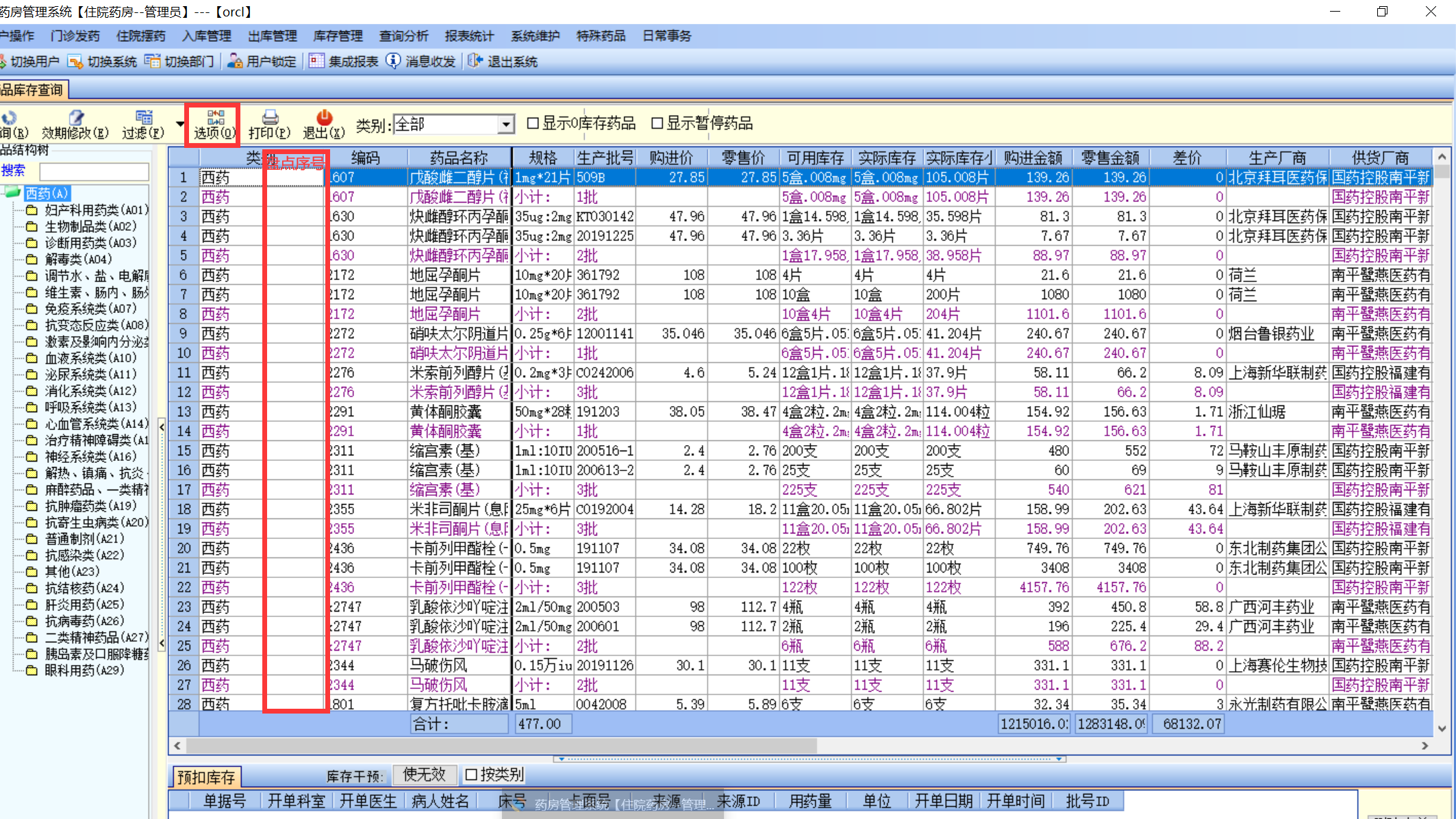Enable 显示0库存药品 checkbox
The image size is (1456, 819).
point(533,123)
